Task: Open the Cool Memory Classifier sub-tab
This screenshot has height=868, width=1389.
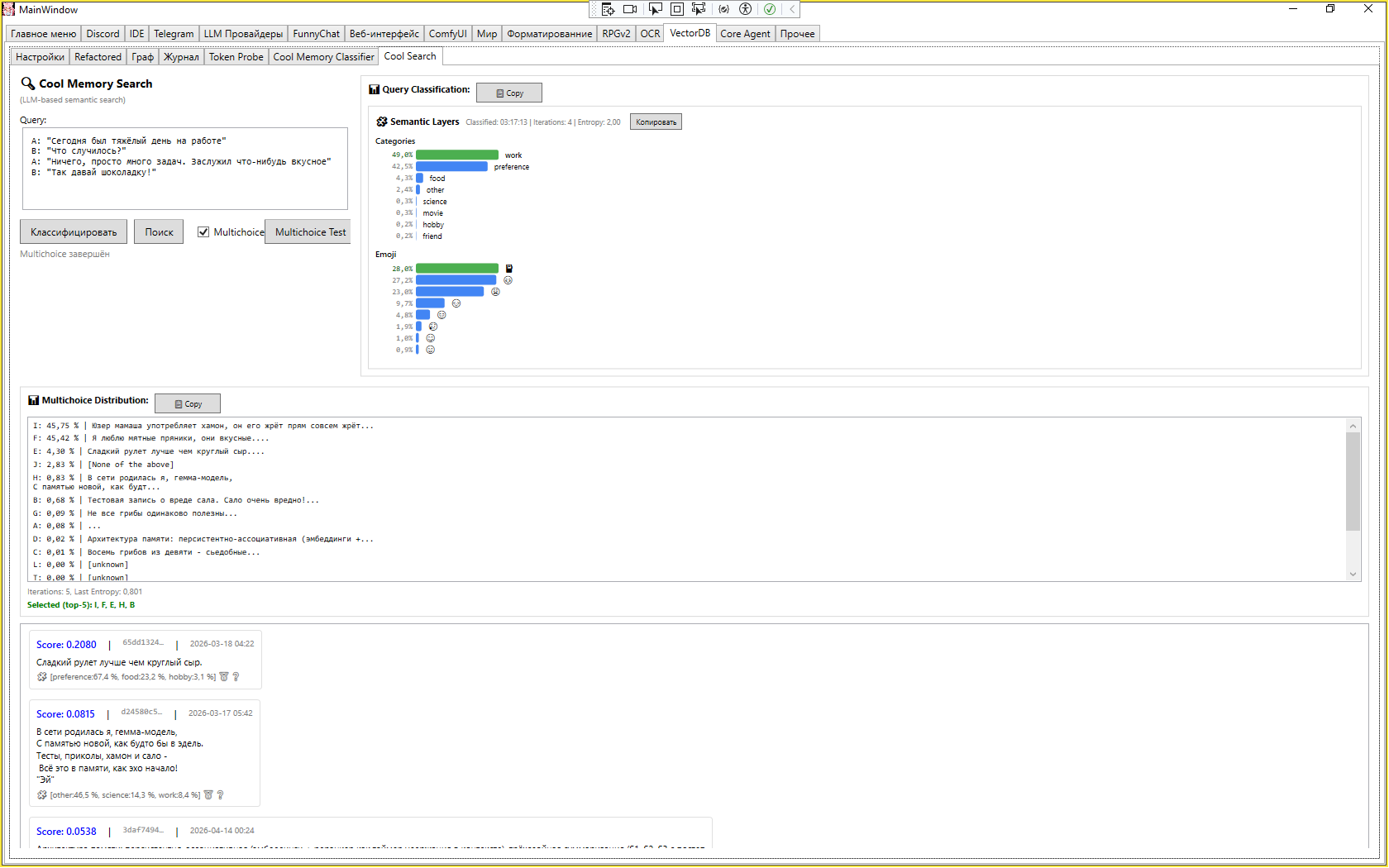Action: 323,57
